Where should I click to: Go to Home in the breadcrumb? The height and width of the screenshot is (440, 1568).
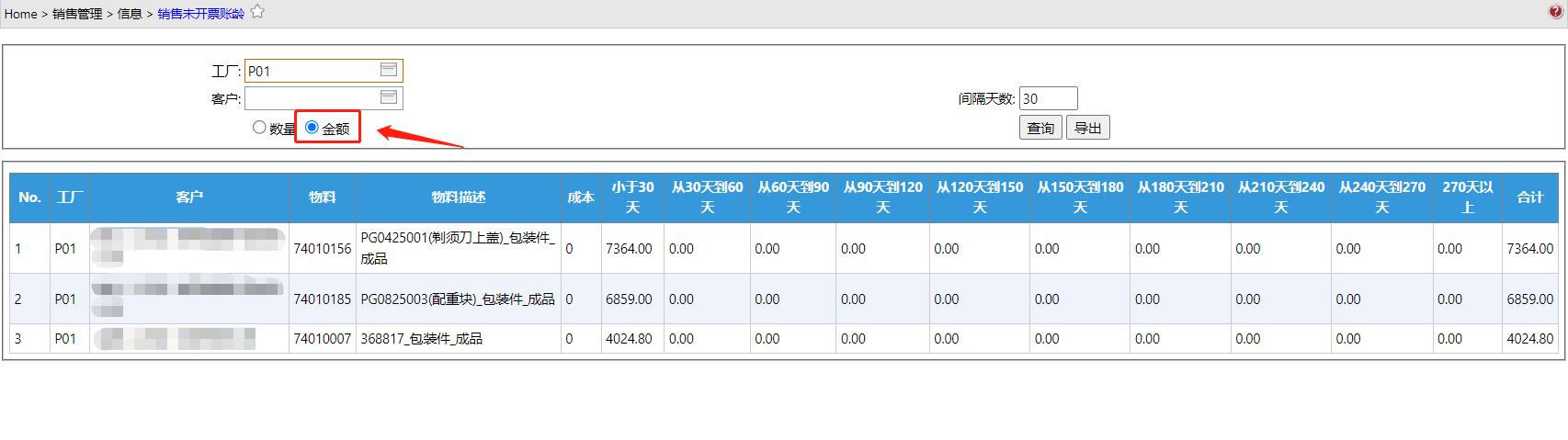(20, 14)
